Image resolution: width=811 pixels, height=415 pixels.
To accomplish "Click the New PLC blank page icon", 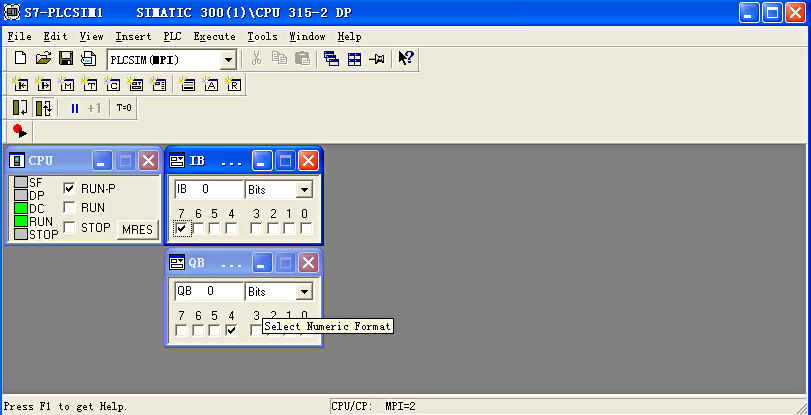I will [x=20, y=58].
